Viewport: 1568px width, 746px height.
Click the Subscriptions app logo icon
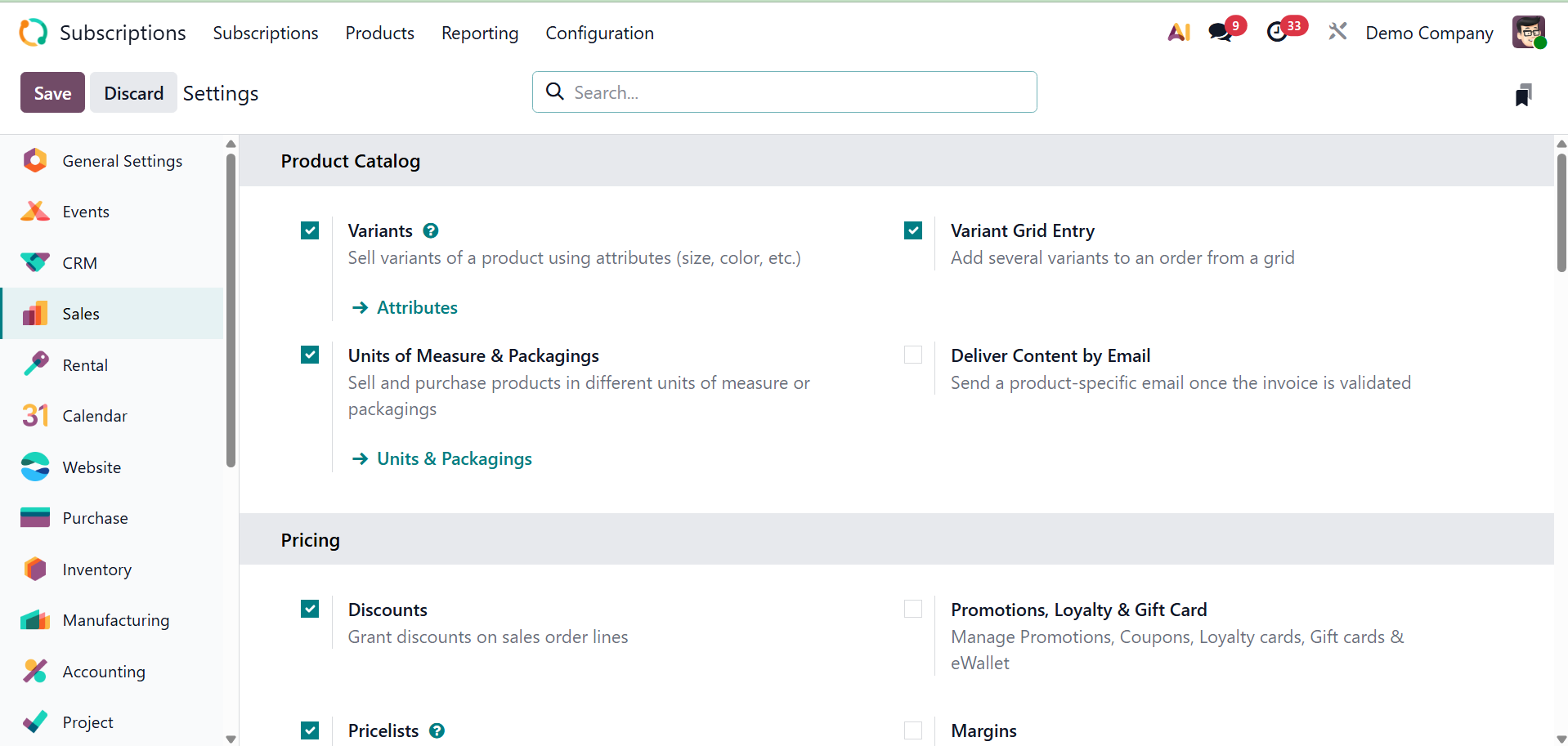click(34, 33)
